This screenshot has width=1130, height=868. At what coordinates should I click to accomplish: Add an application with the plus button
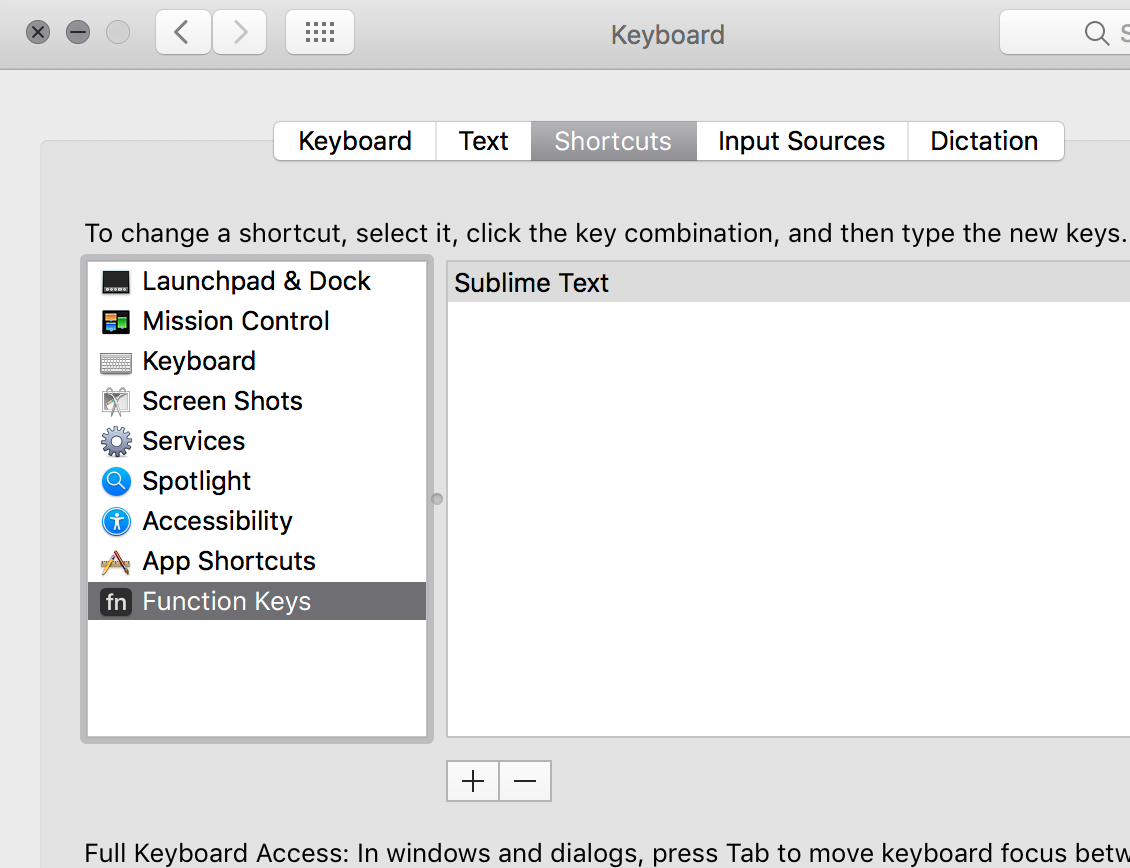tap(473, 781)
